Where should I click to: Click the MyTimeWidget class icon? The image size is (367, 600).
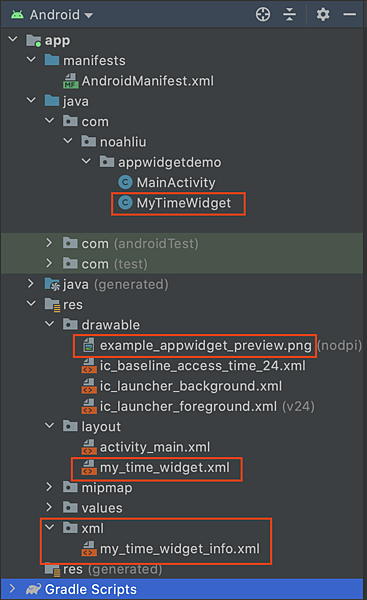[125, 203]
